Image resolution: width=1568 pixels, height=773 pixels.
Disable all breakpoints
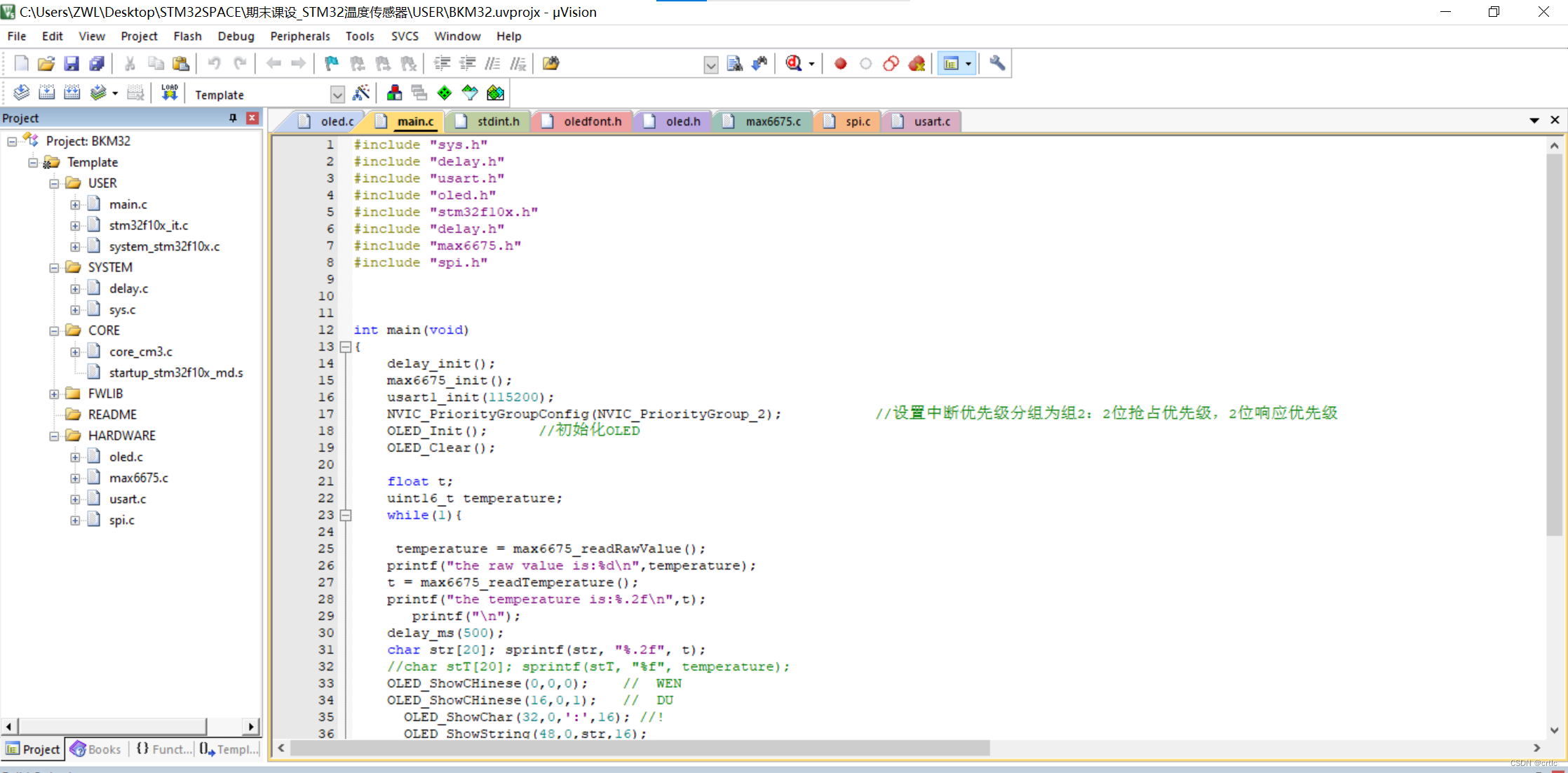(x=891, y=63)
